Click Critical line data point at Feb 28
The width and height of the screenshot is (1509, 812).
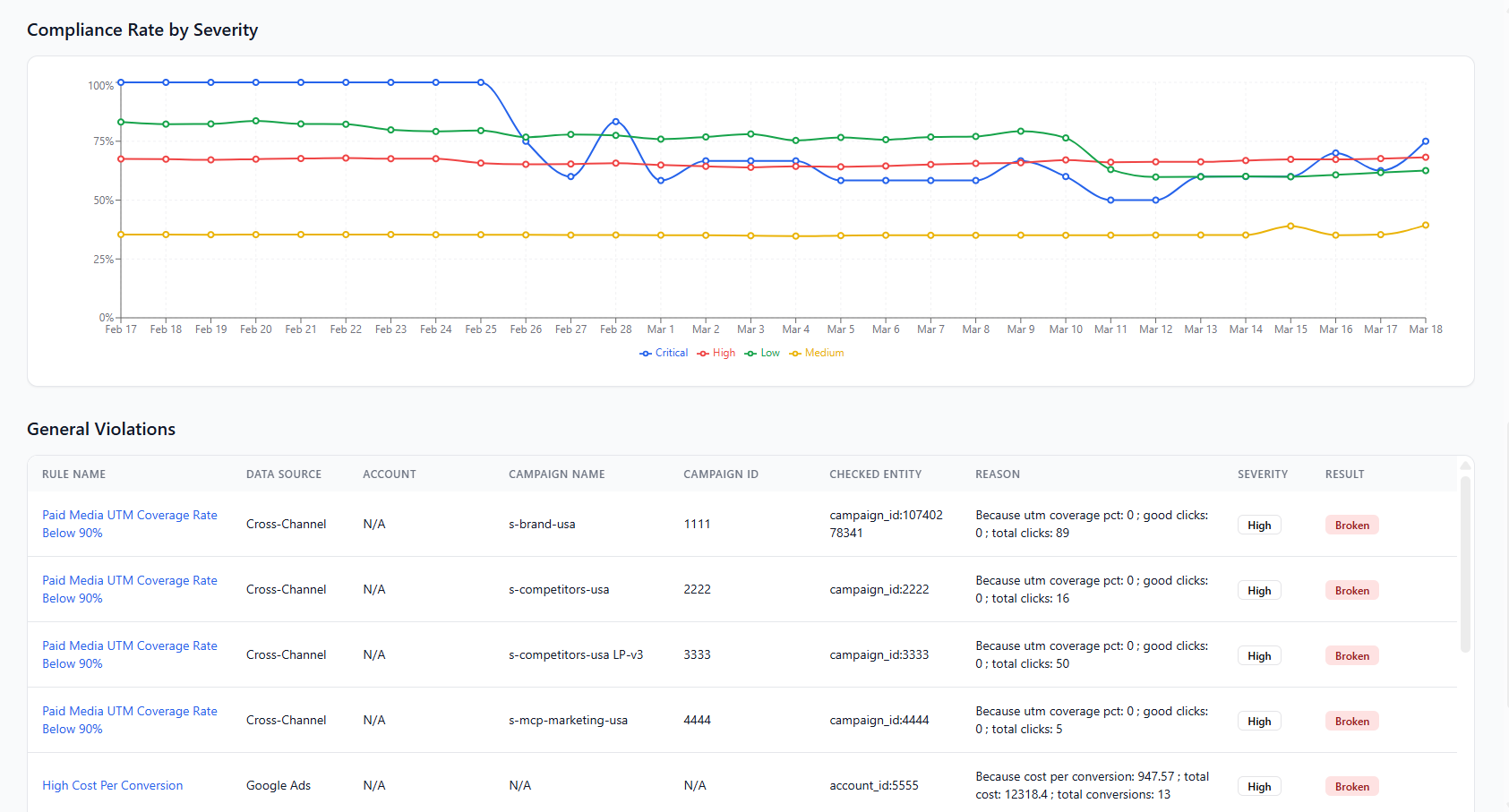(x=615, y=121)
